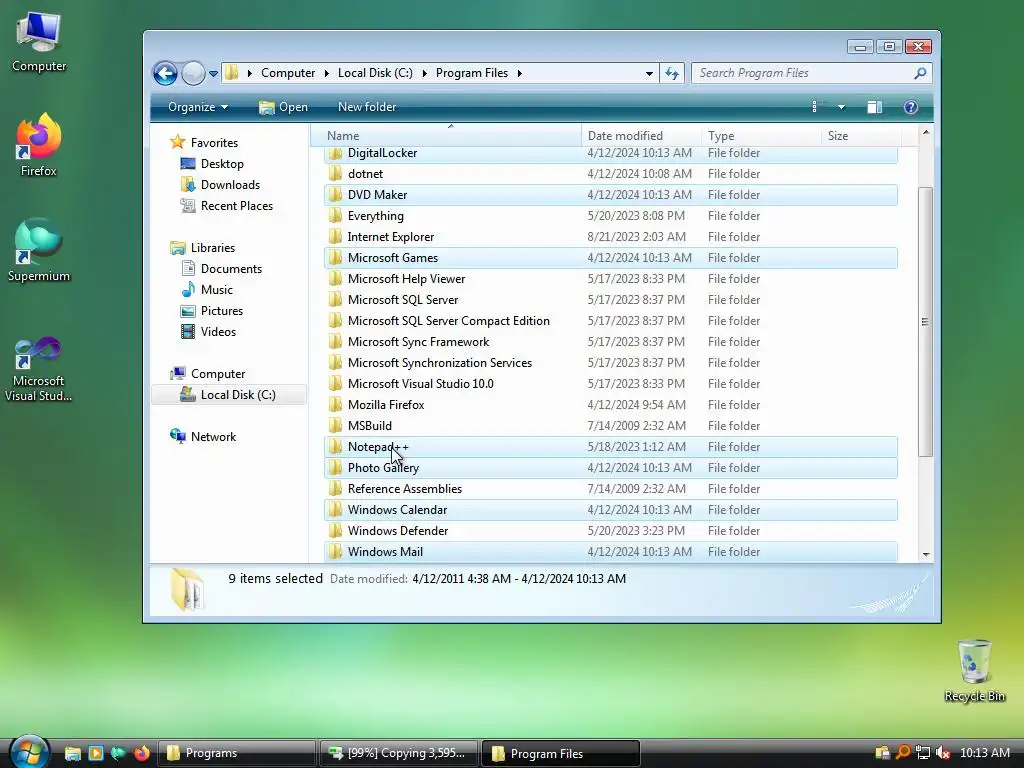Select the MSBuild folder
Viewport: 1024px width, 768px height.
tap(611, 426)
